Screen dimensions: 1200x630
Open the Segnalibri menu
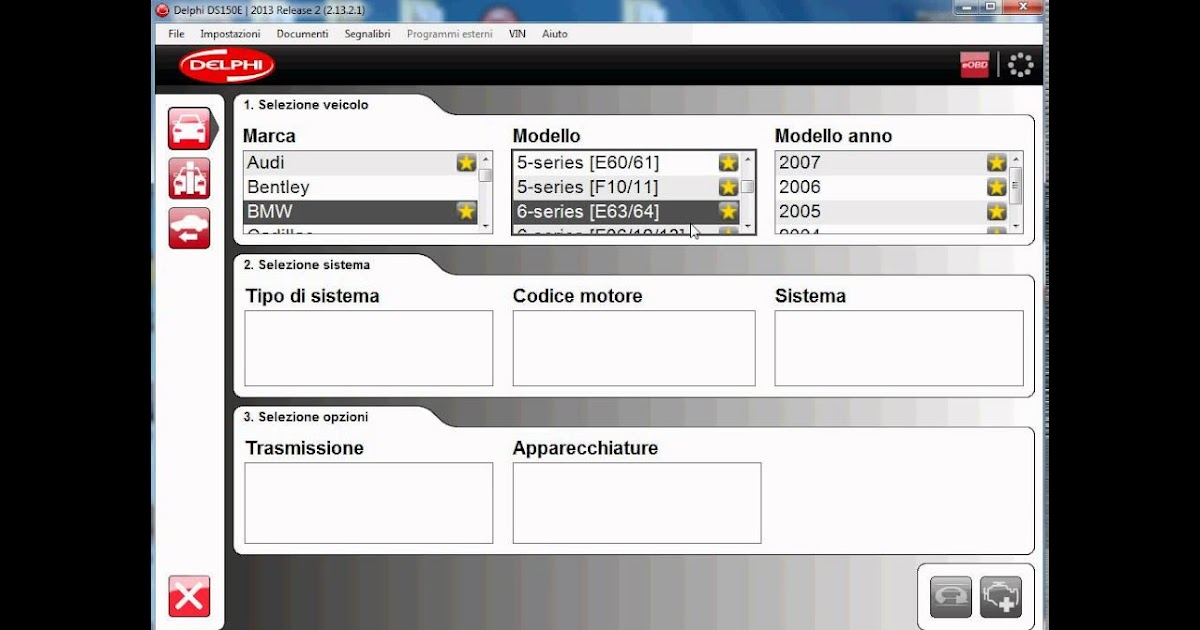coord(367,34)
